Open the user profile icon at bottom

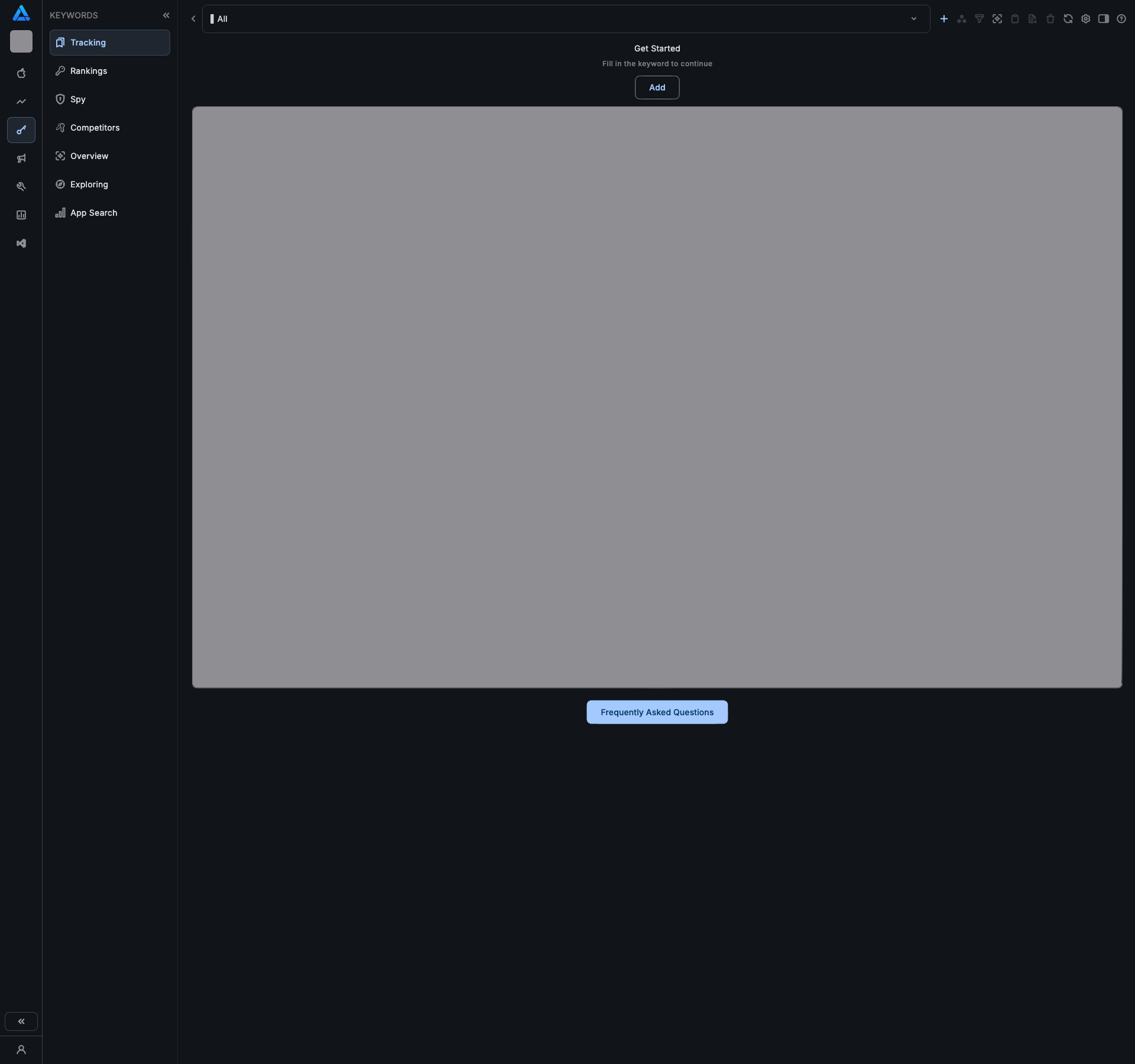(21, 1050)
